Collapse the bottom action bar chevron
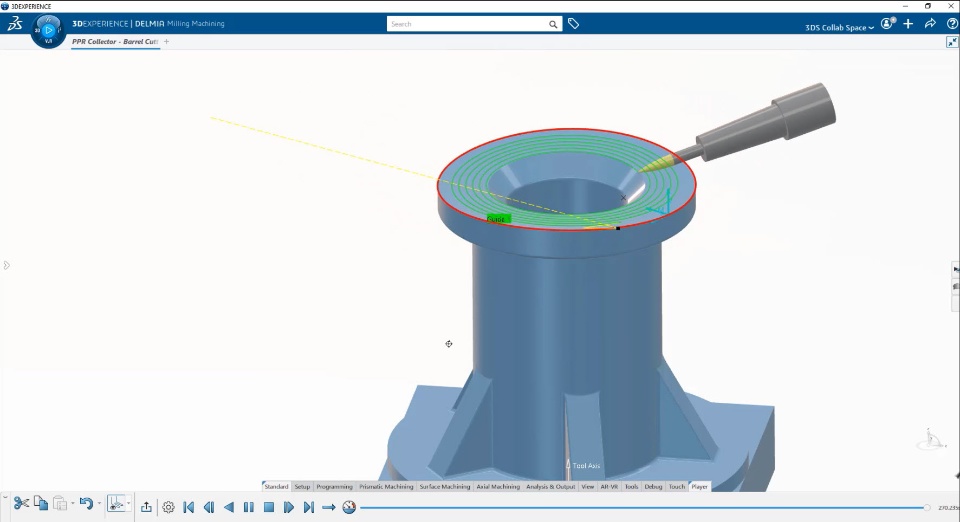 (5, 498)
